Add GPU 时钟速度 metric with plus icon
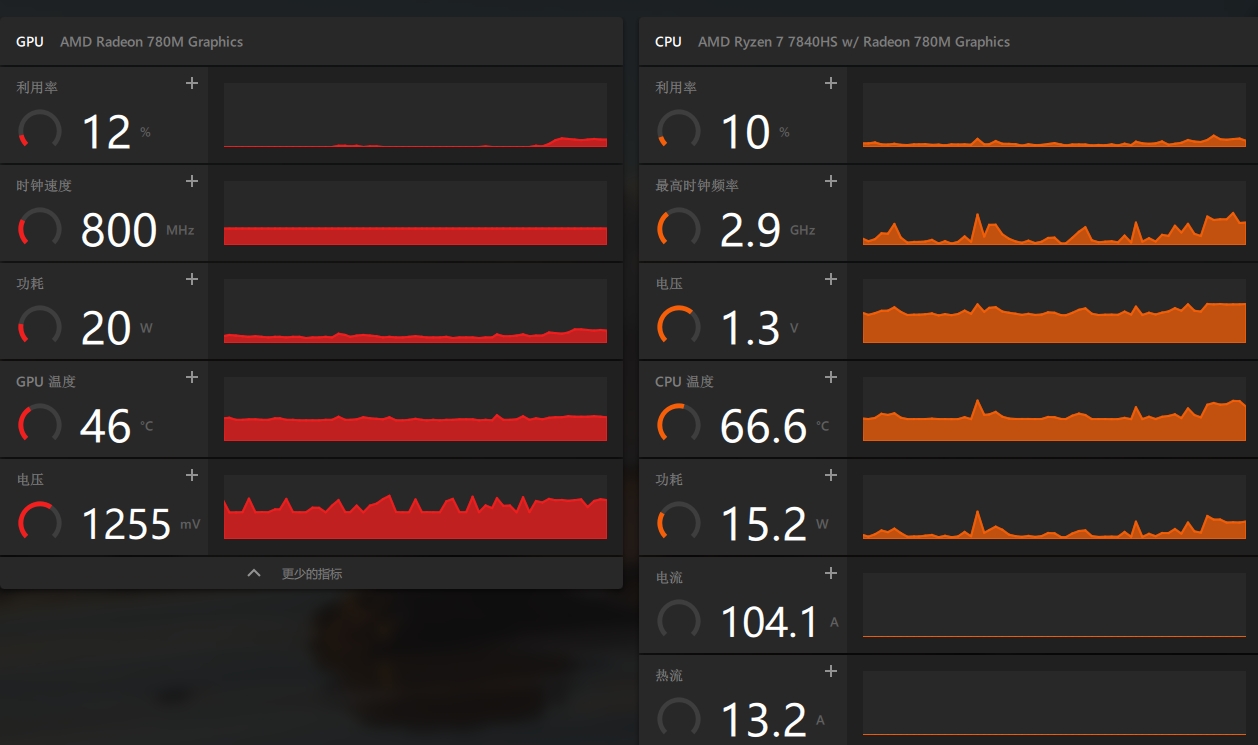The height and width of the screenshot is (745, 1258). tap(192, 182)
